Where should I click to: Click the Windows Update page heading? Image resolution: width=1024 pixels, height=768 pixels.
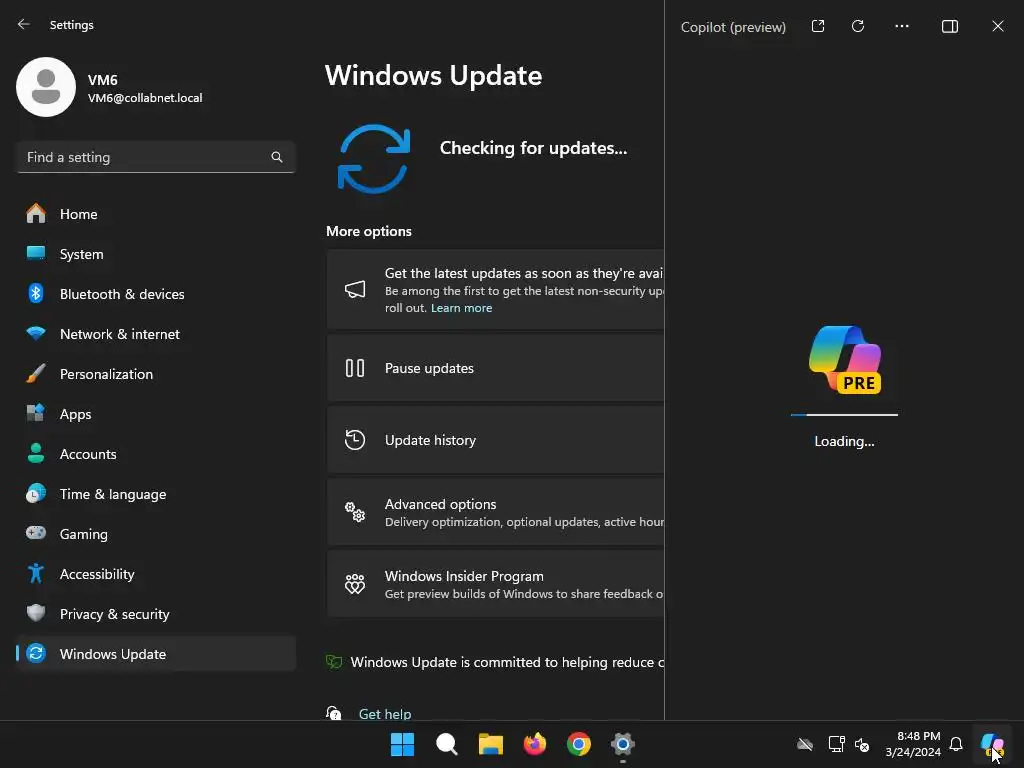pos(434,76)
